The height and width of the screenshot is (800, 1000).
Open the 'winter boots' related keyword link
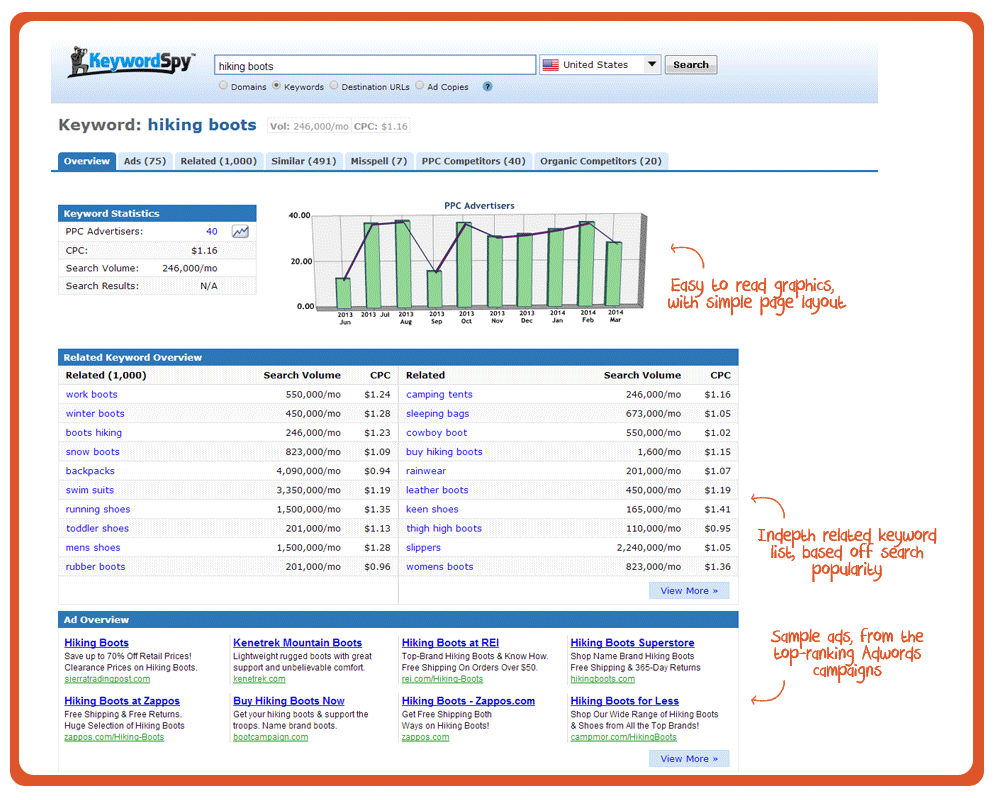(x=95, y=413)
